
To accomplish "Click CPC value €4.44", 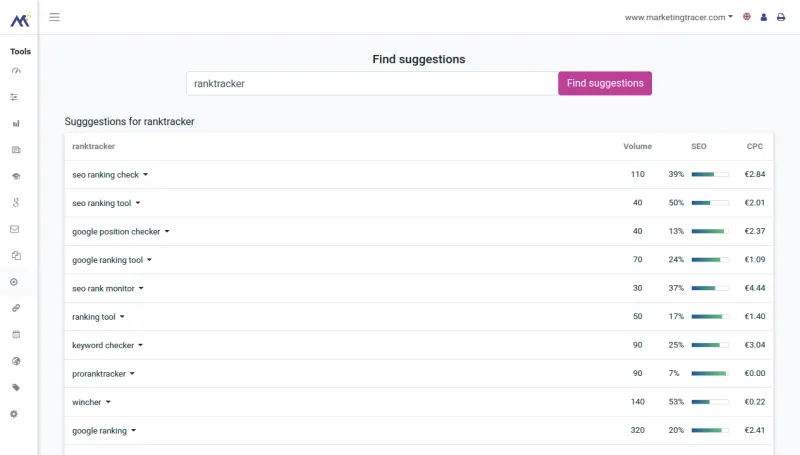I will click(755, 288).
